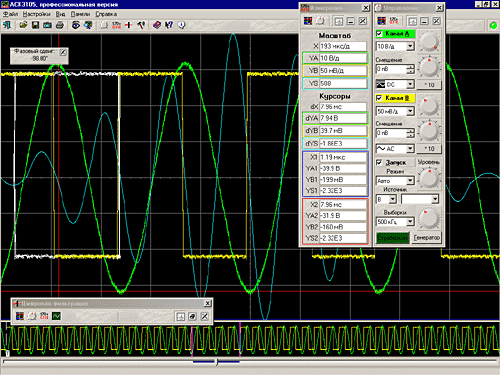Viewport: 500px width, 375px height.
Task: Click the Генератор button
Action: coord(427,238)
